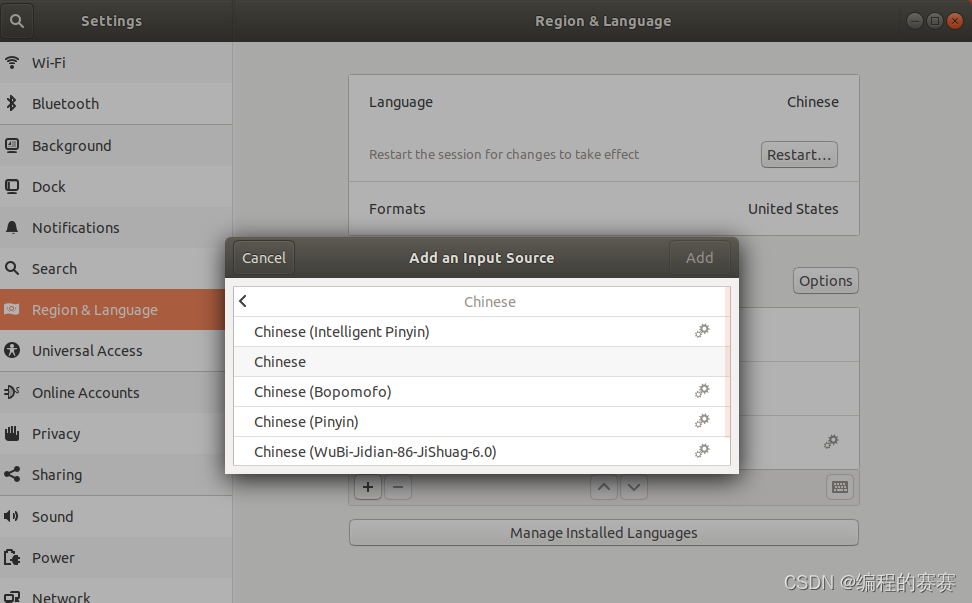Click the Restart button for language changes
This screenshot has width=972, height=603.
pos(799,154)
